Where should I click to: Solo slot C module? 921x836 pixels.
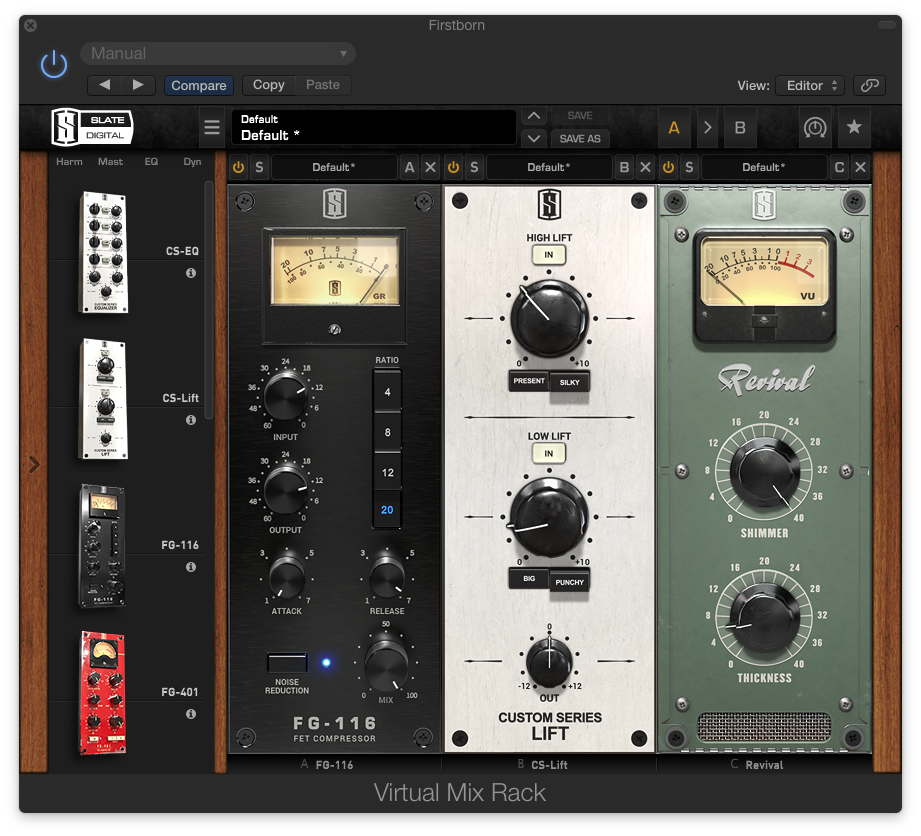(x=689, y=167)
